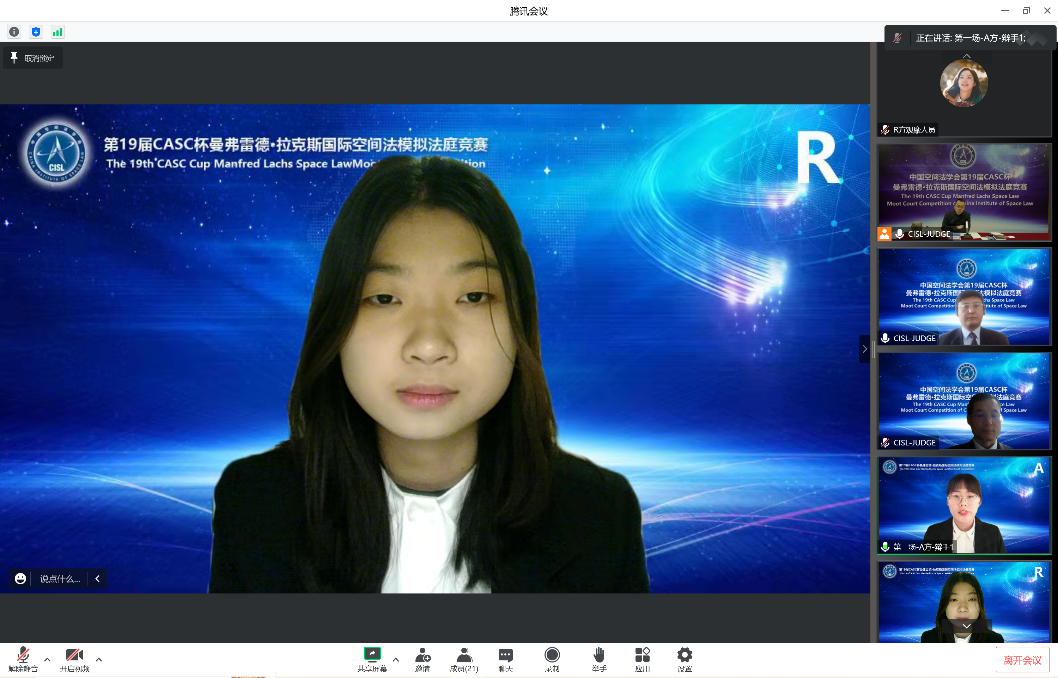1058x678 pixels.
Task: Start recording the meeting
Action: click(x=552, y=657)
